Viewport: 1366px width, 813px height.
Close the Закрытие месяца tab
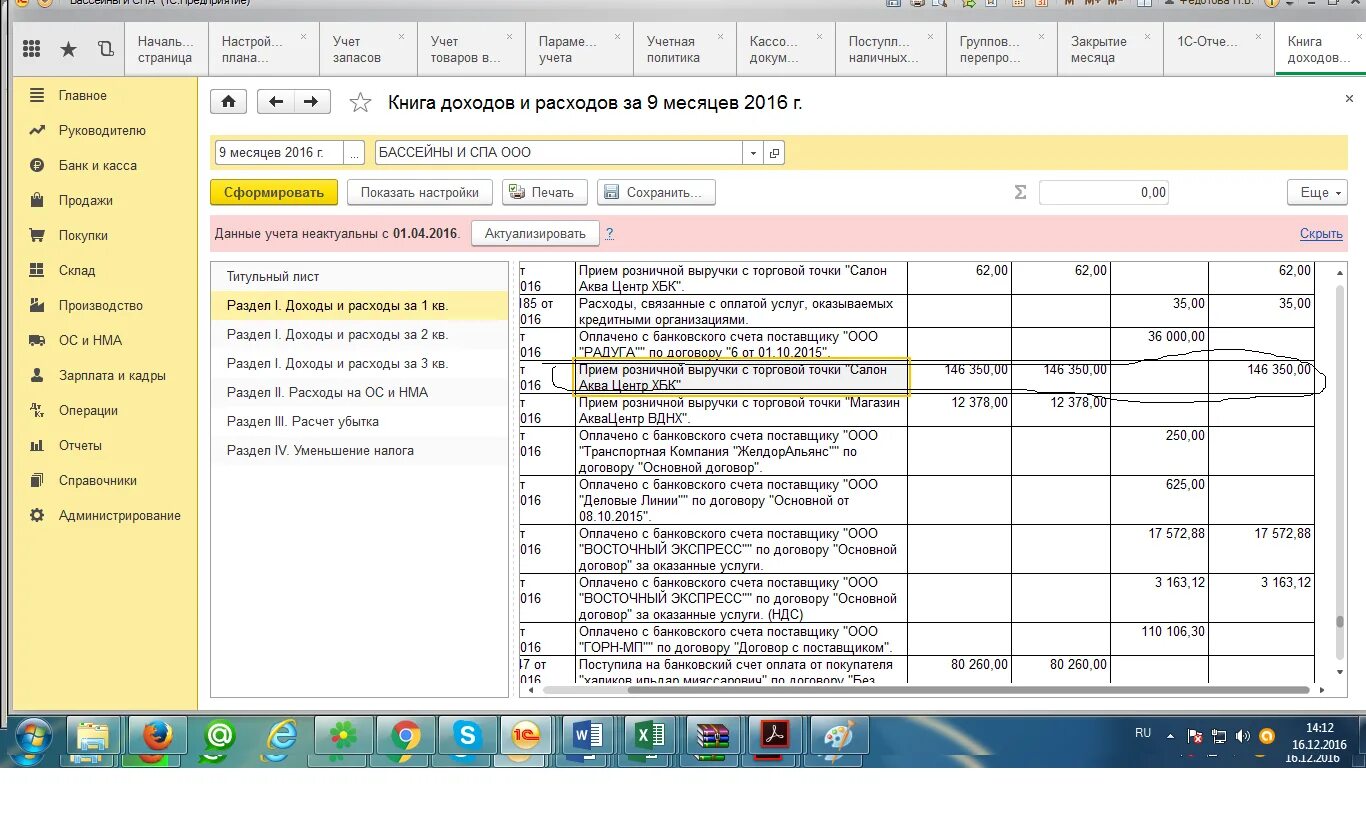1148,37
